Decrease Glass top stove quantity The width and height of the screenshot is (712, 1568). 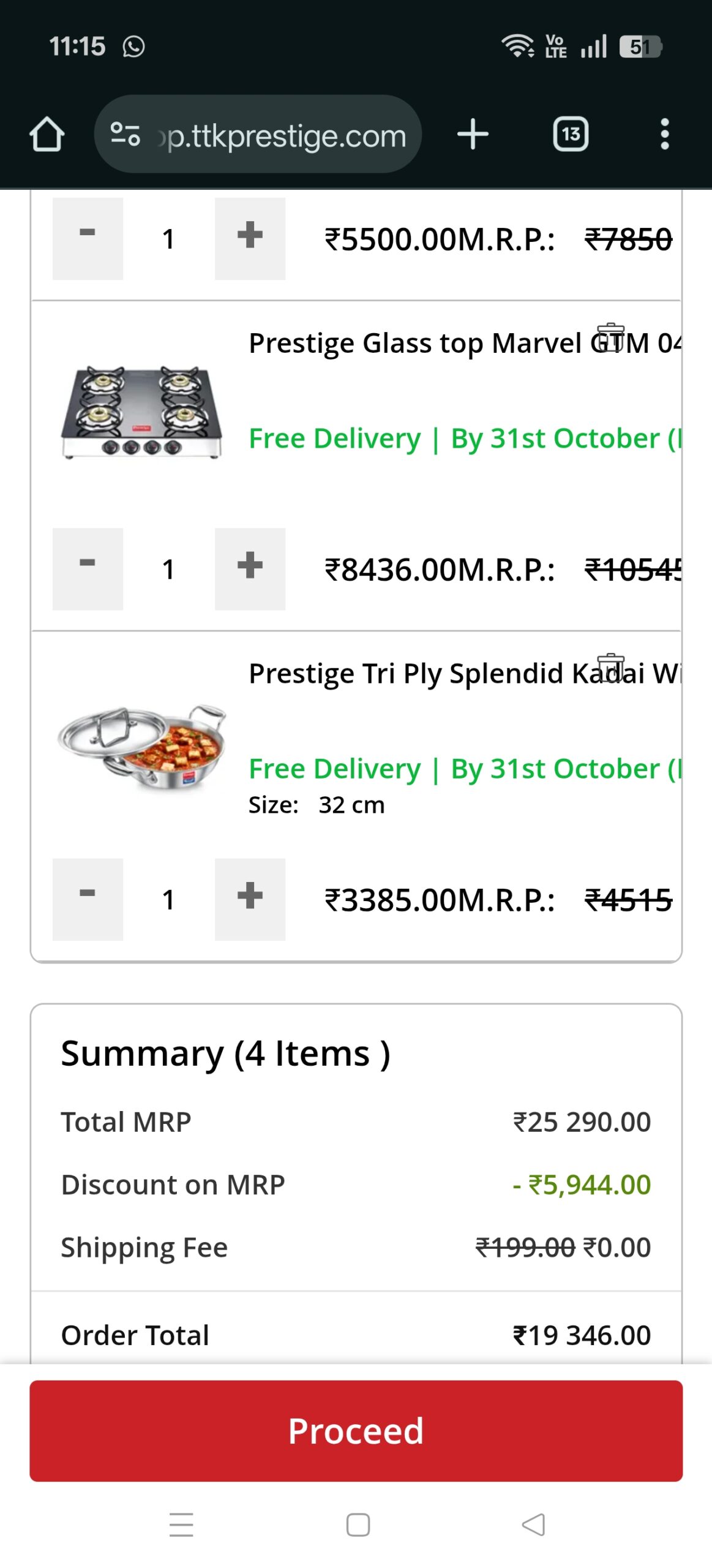pyautogui.click(x=88, y=568)
